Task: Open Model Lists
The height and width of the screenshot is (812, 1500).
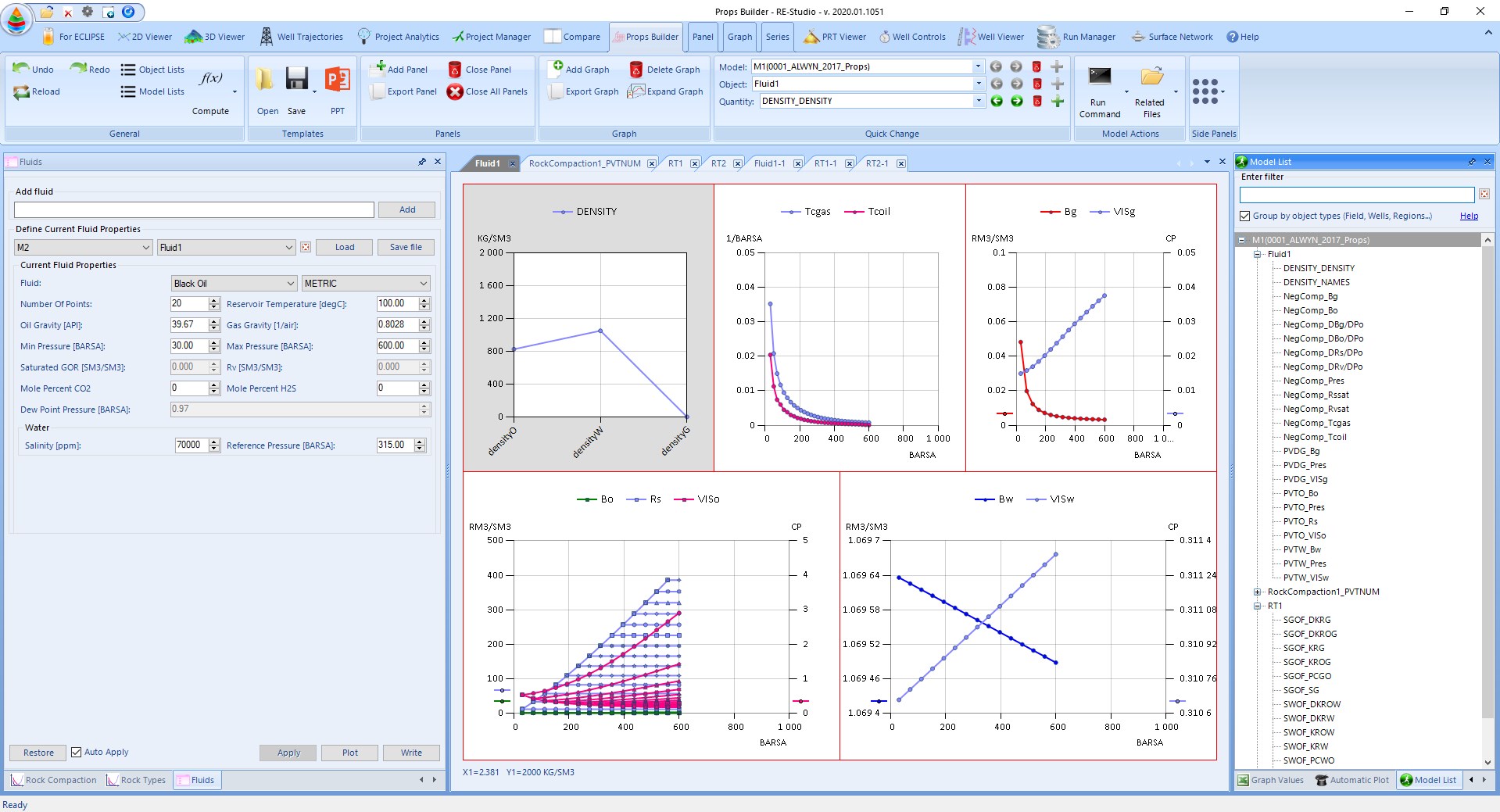Action: [152, 91]
